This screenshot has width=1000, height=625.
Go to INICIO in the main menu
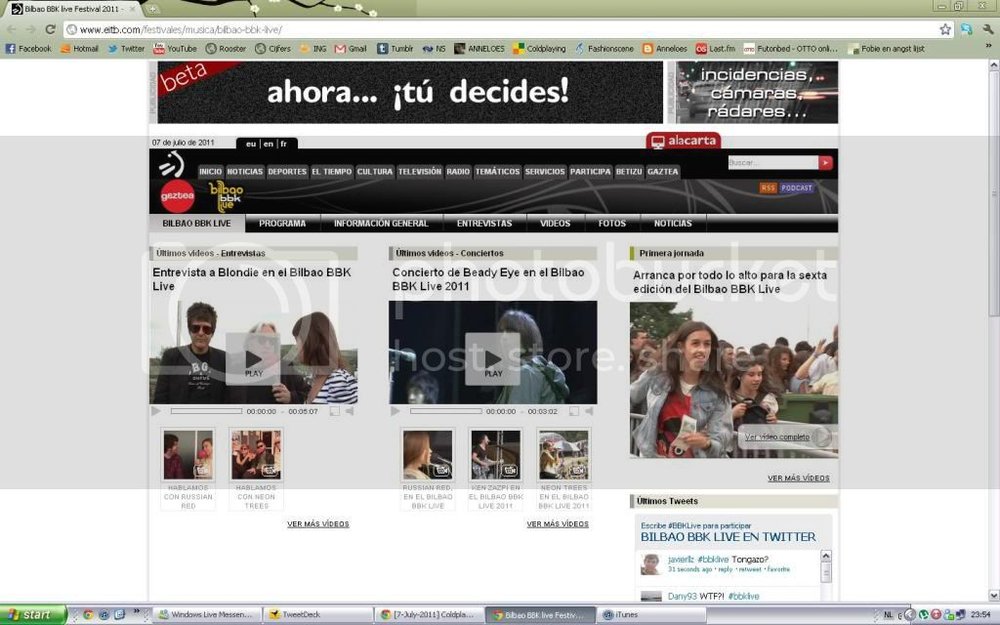(x=210, y=172)
